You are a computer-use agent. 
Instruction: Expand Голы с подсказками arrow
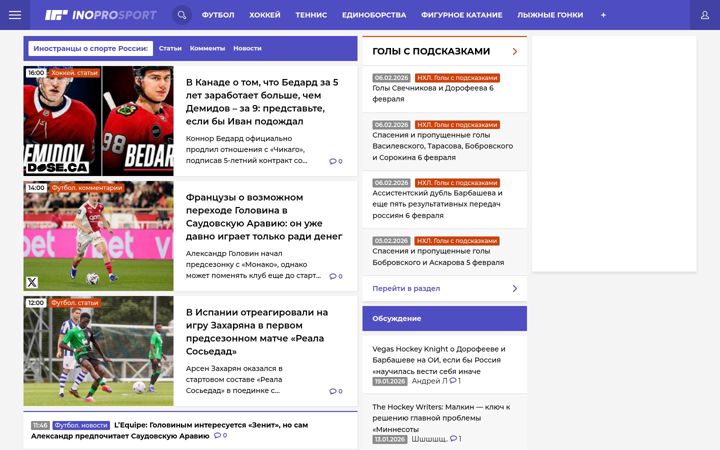(x=515, y=51)
